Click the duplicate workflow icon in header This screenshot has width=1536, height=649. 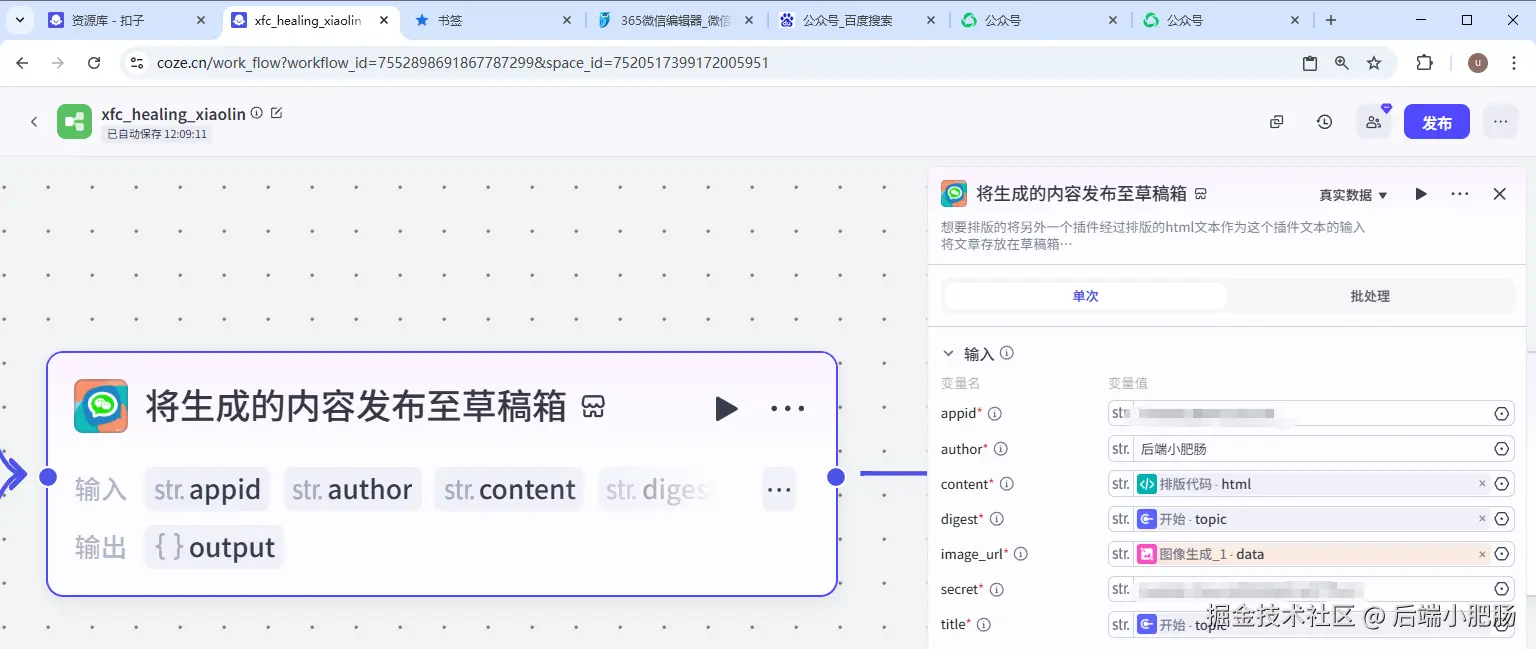(1276, 122)
